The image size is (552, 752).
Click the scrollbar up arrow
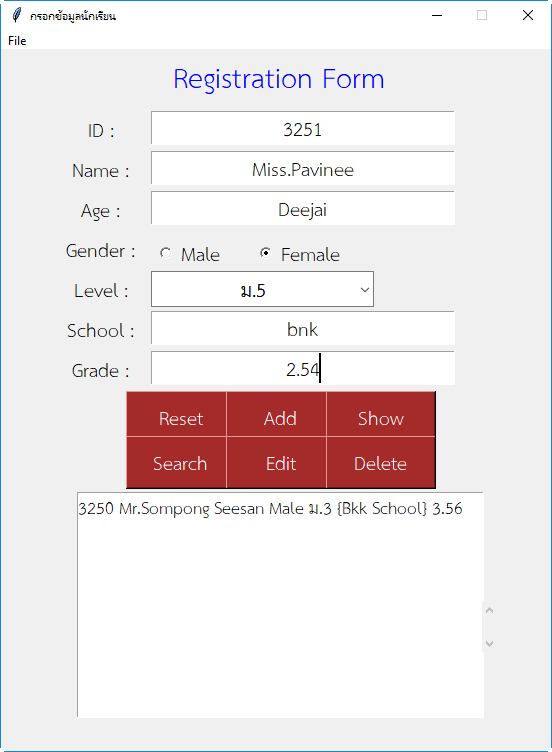point(489,610)
